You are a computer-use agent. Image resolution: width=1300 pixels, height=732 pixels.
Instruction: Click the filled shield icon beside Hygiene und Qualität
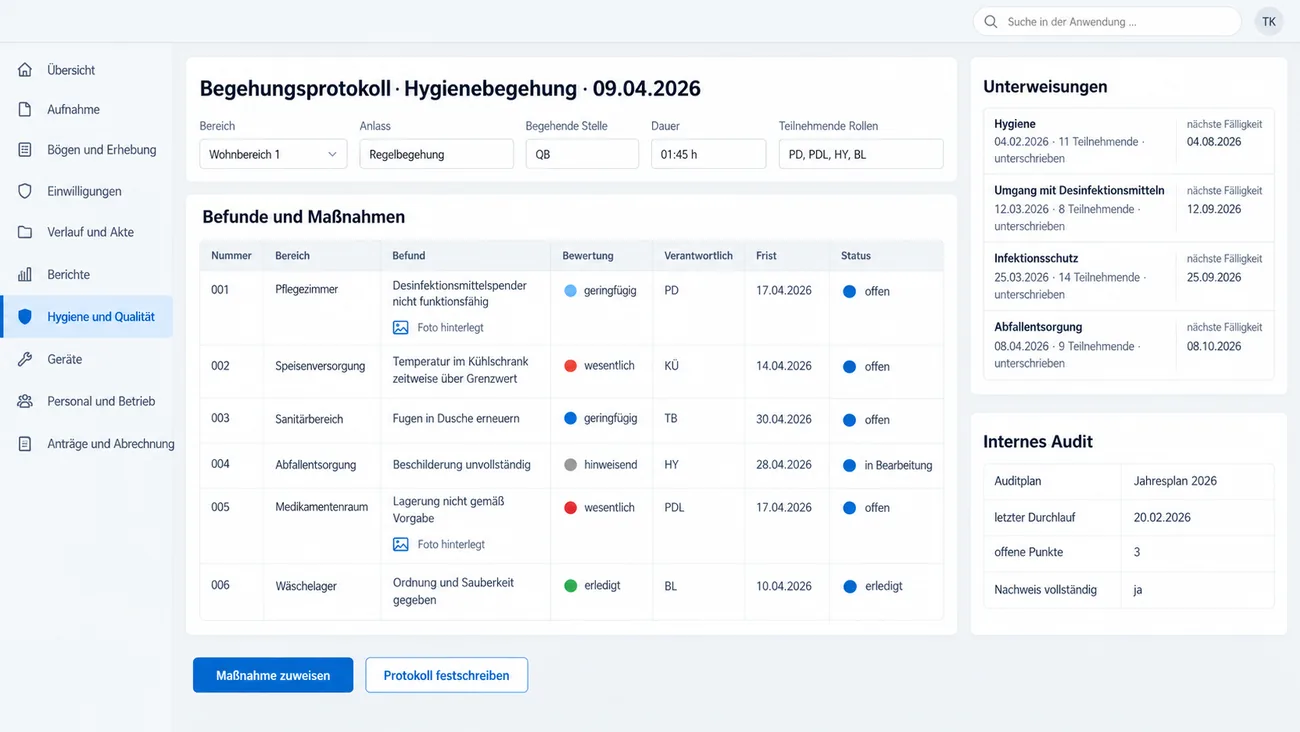tap(25, 317)
